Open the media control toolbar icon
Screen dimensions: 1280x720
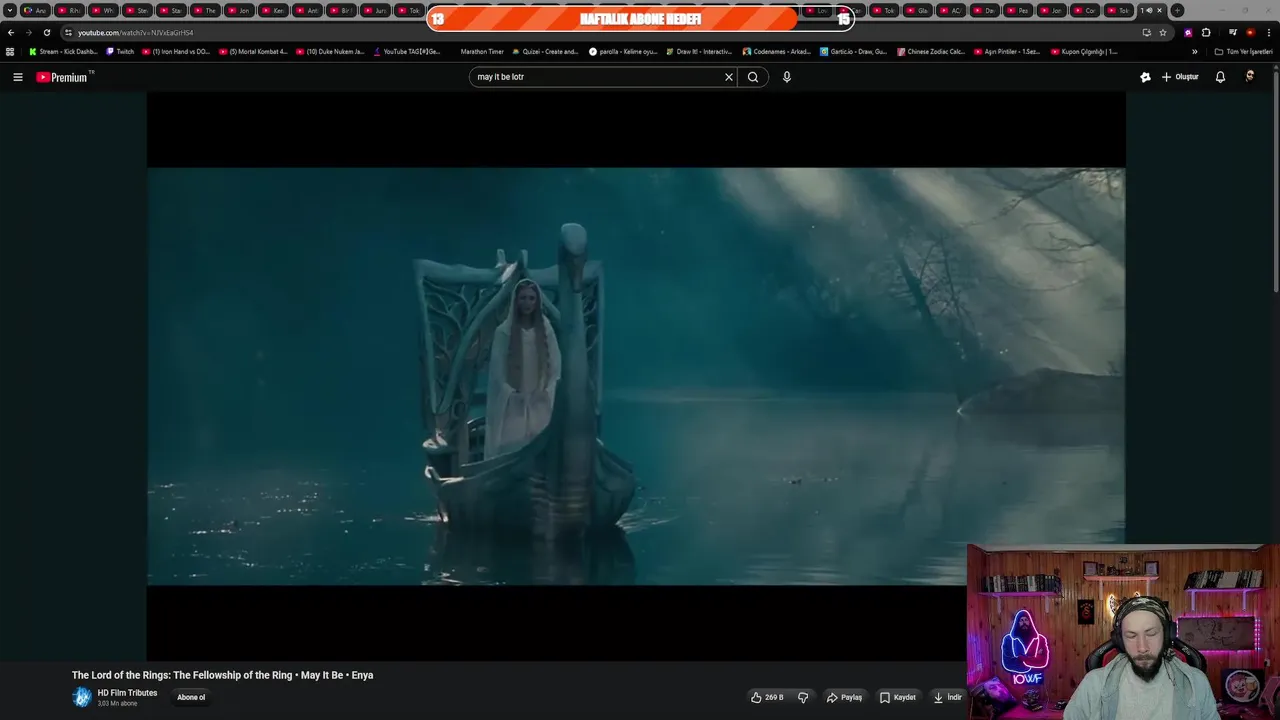click(x=1233, y=32)
